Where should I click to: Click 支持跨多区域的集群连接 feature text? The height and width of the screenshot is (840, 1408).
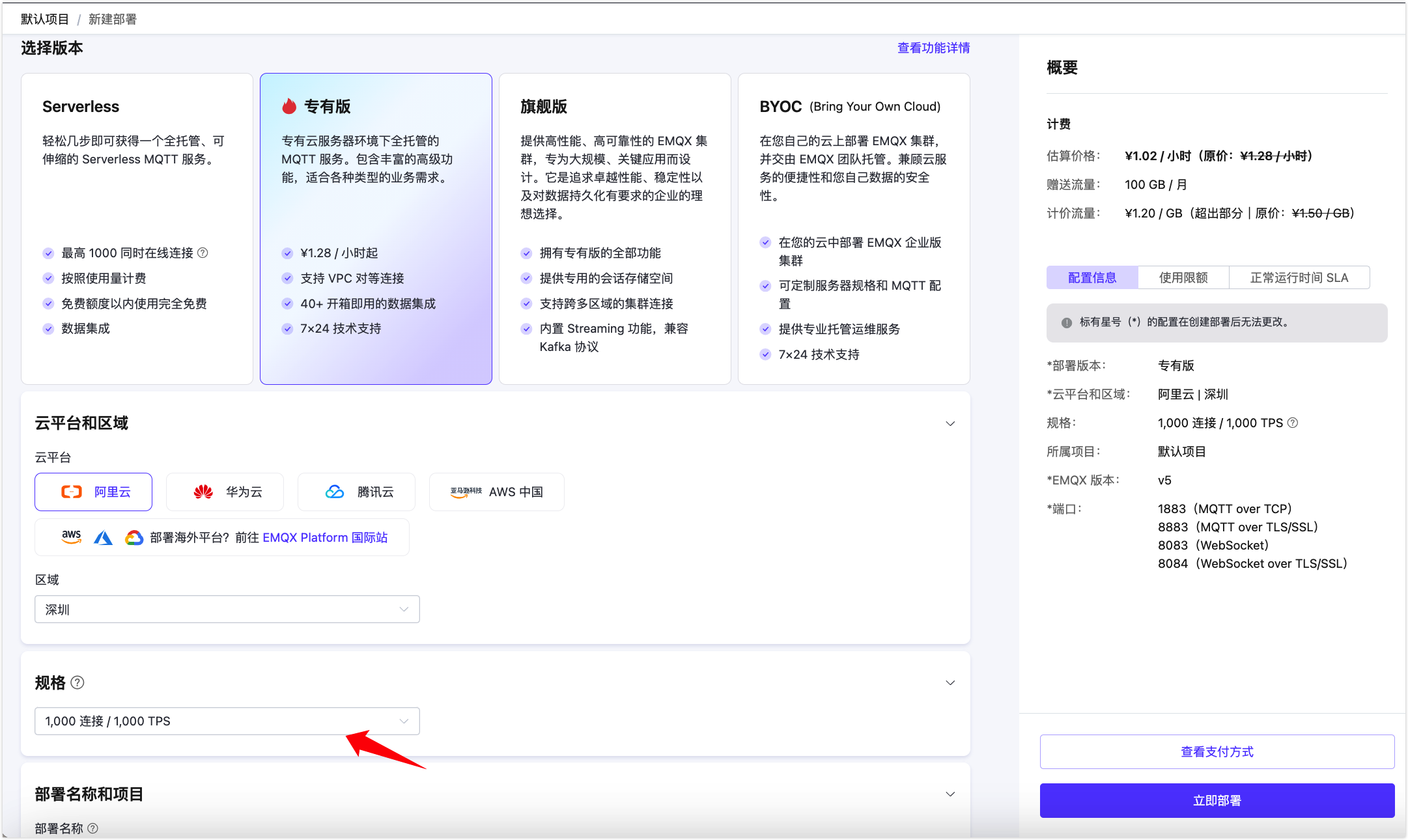click(606, 303)
